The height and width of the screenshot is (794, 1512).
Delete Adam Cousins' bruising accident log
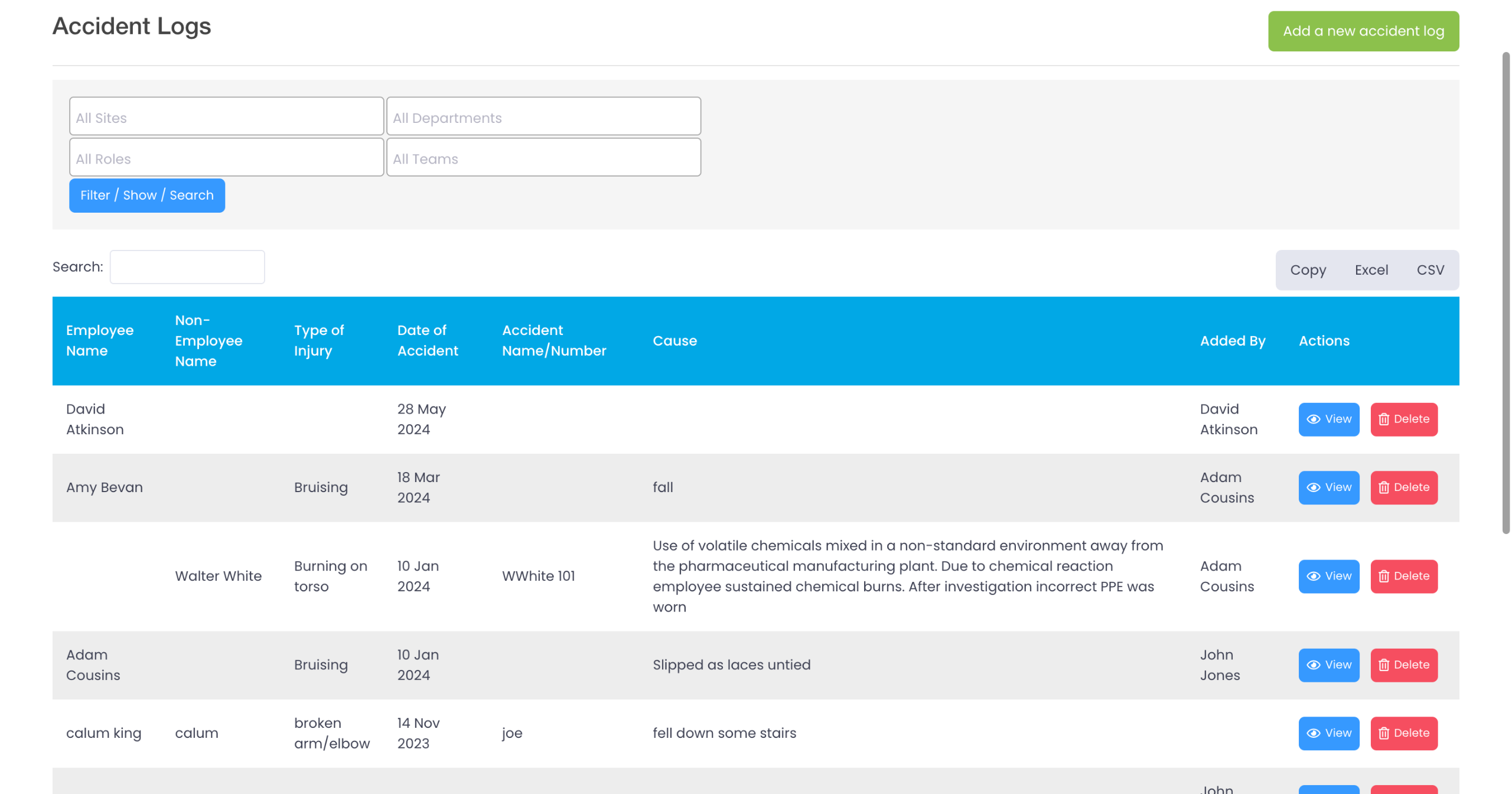pos(1403,665)
